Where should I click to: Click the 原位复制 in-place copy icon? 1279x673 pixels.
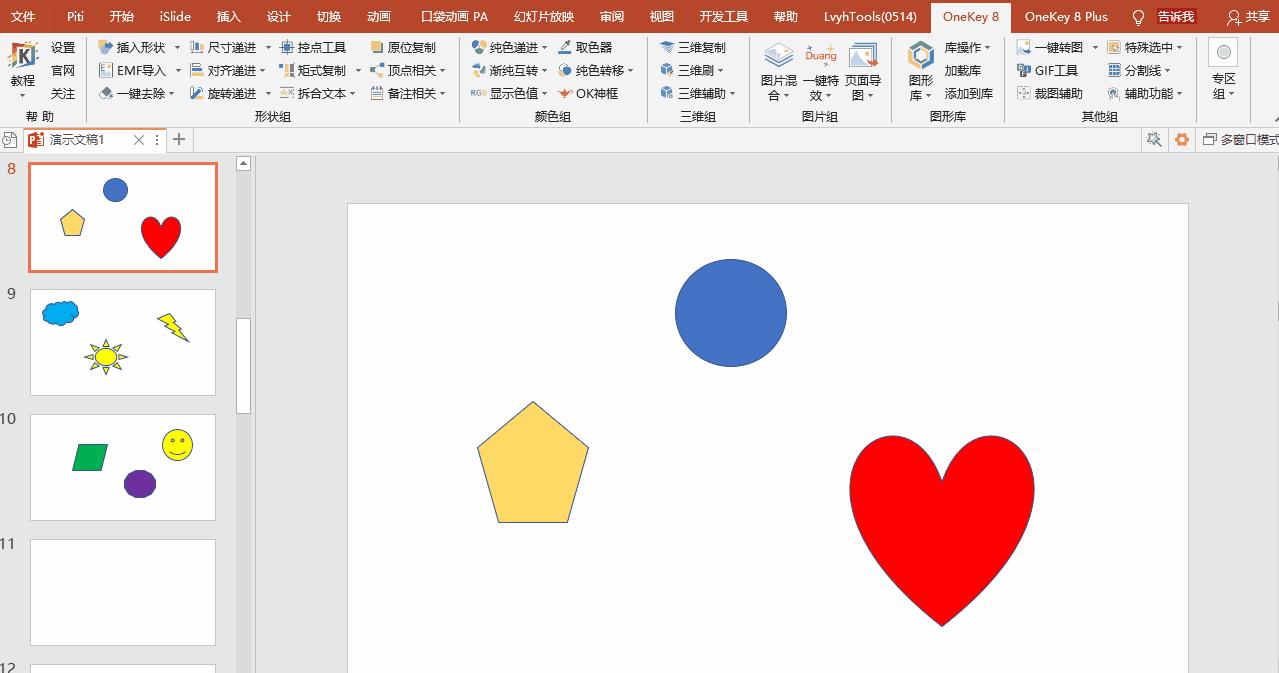[x=377, y=47]
